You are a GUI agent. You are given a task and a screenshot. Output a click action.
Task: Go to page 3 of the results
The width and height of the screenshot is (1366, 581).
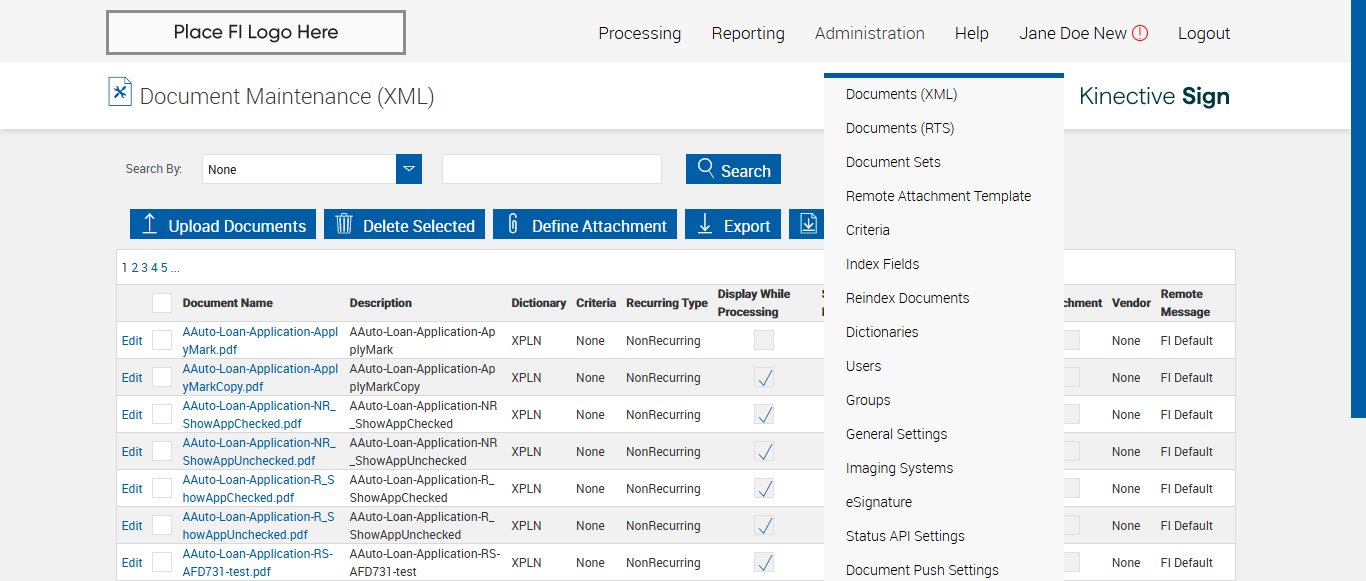144,268
